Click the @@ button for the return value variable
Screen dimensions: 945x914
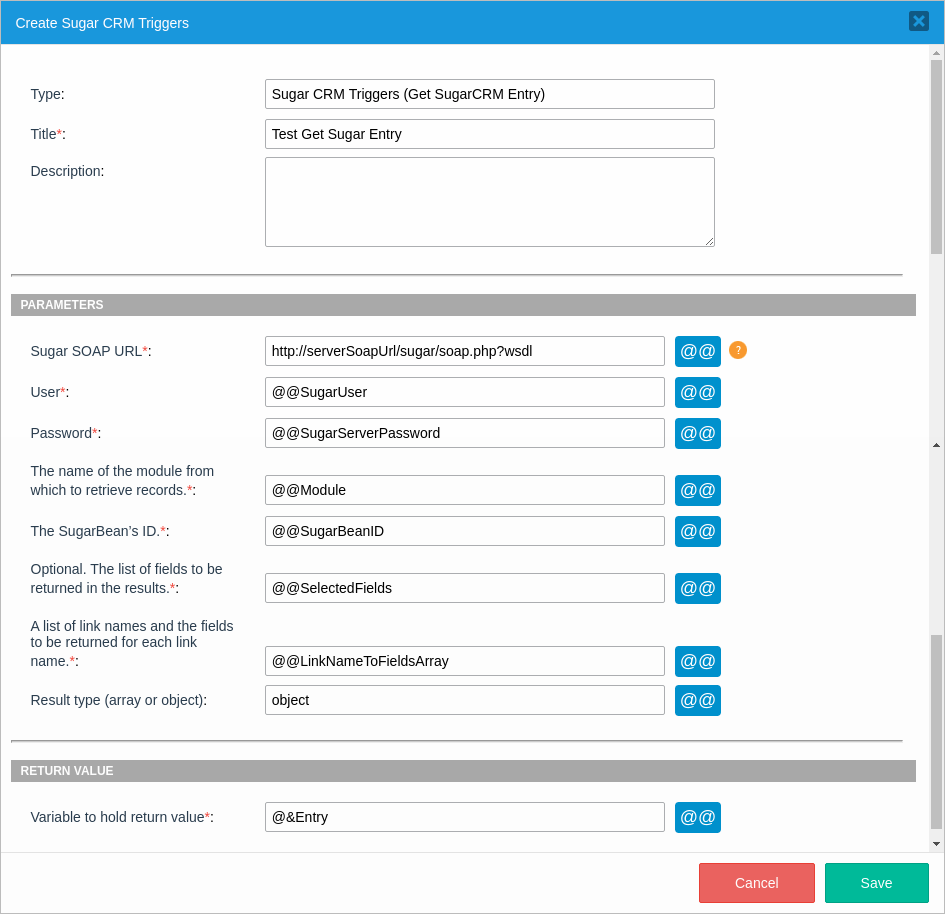[x=697, y=817]
